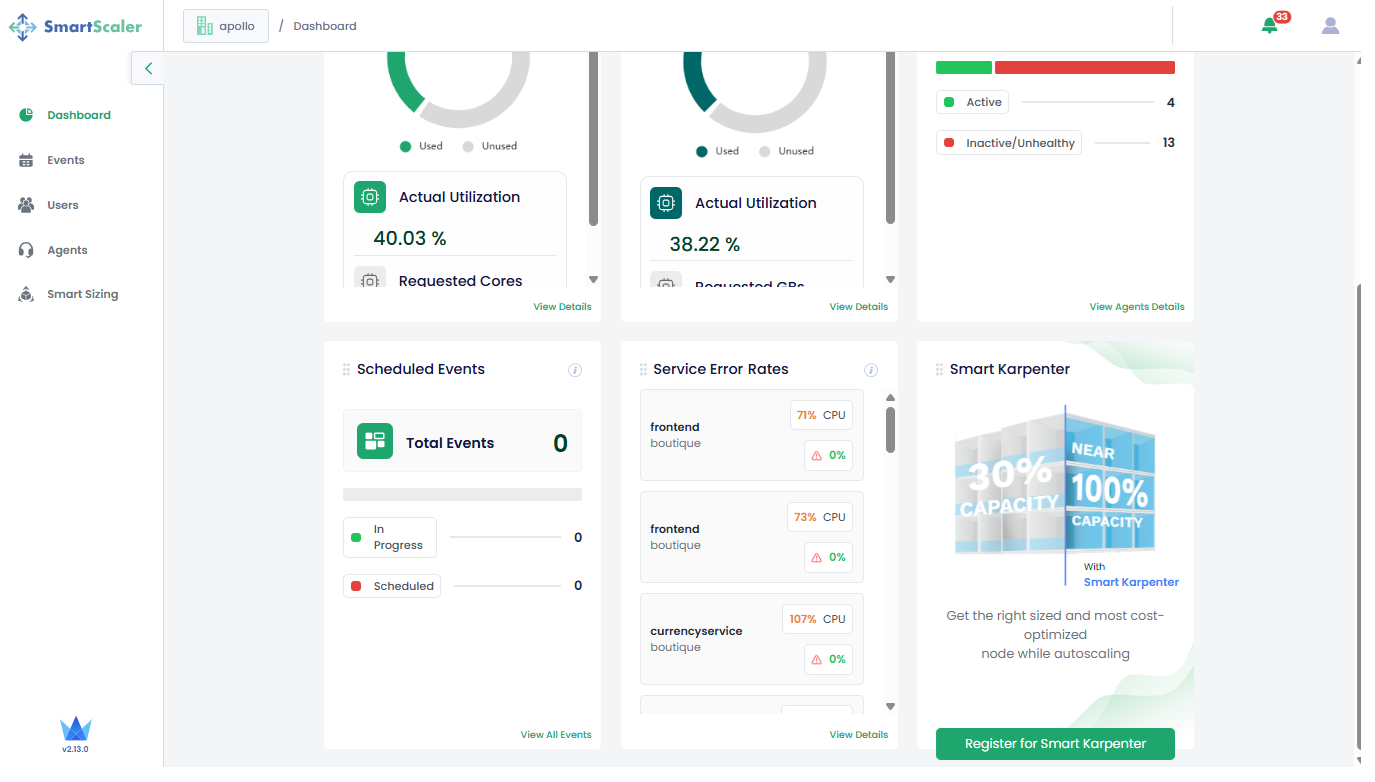Click the Dashboard breadcrumb text
The width and height of the screenshot is (1375, 782).
tap(325, 26)
